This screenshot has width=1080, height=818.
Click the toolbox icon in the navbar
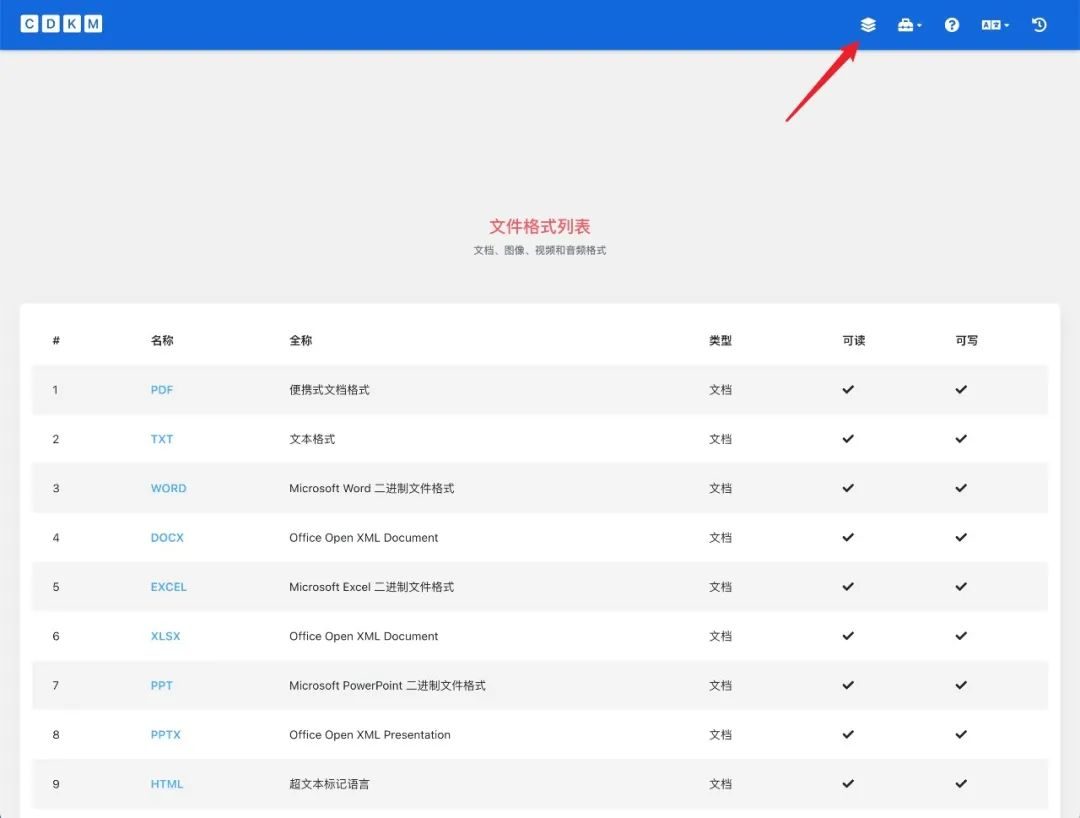[x=906, y=24]
